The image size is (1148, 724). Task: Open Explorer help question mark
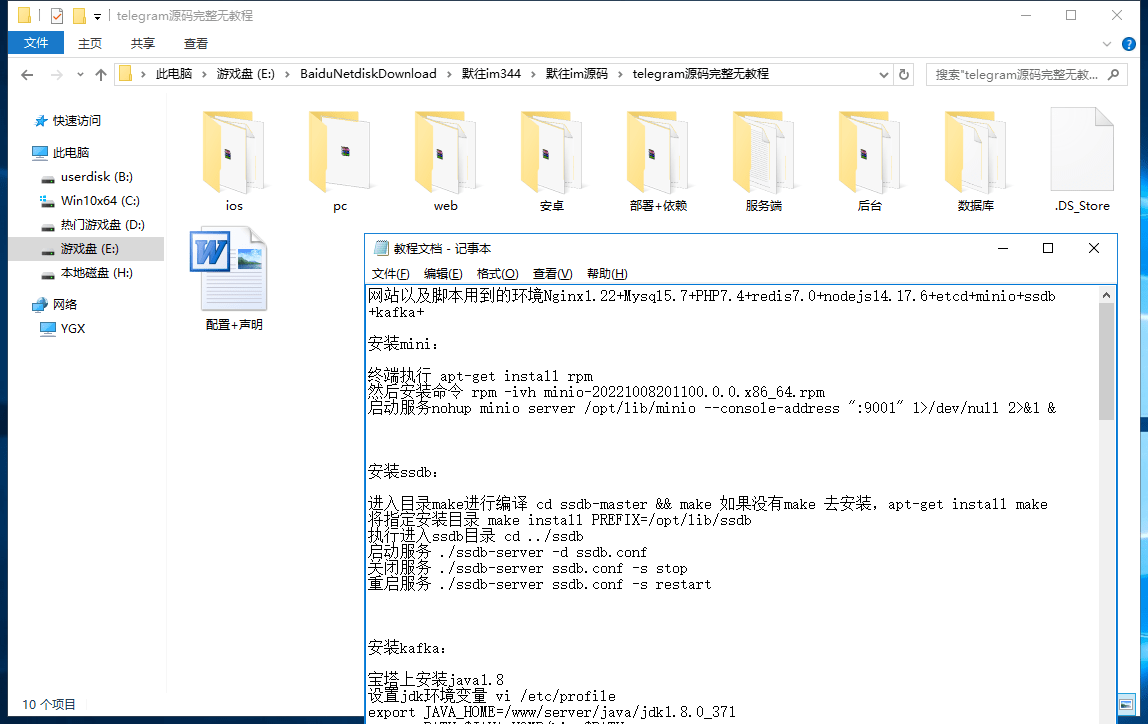coord(1129,44)
